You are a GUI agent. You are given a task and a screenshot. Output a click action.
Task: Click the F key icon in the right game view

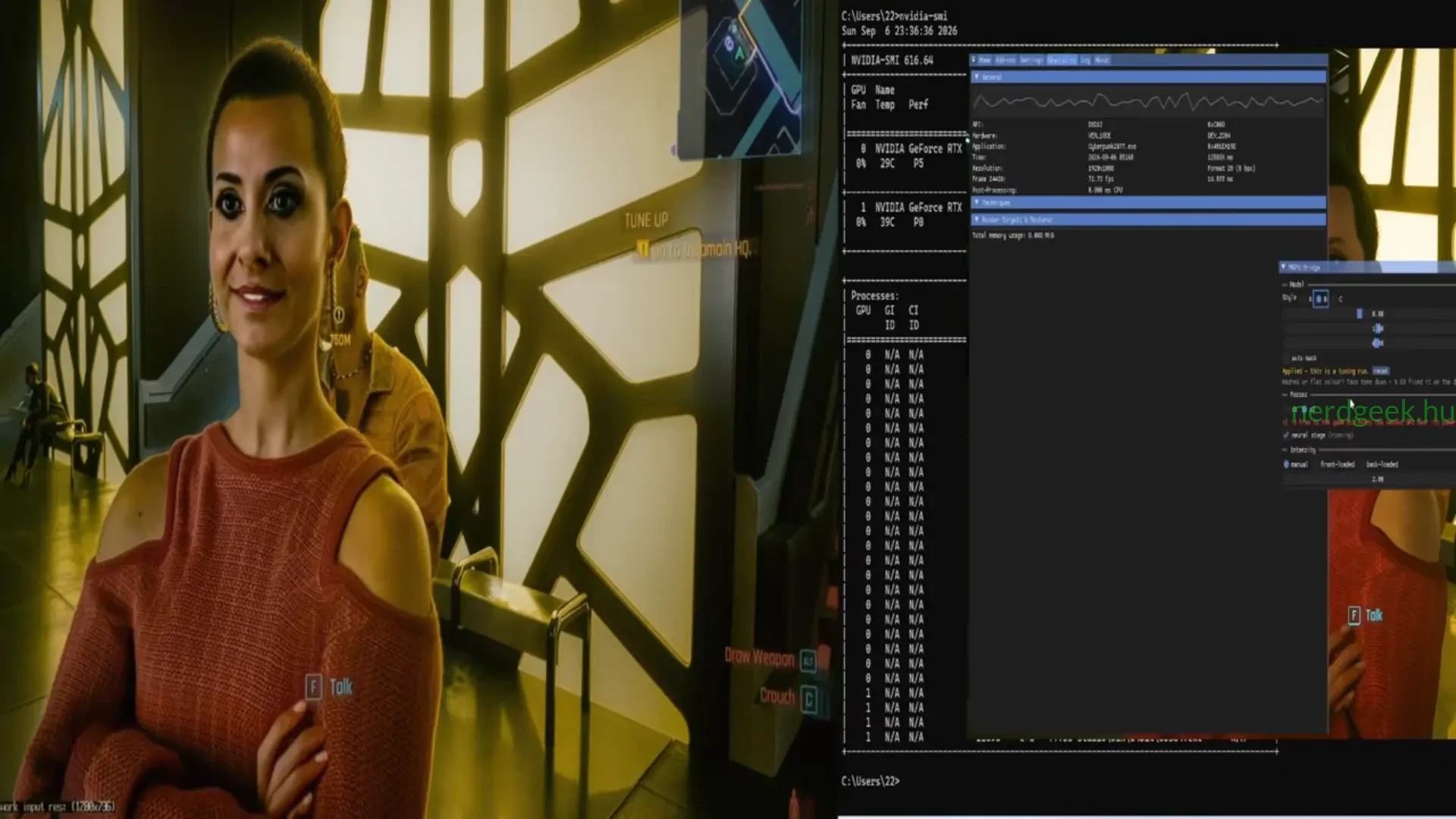(x=1354, y=615)
